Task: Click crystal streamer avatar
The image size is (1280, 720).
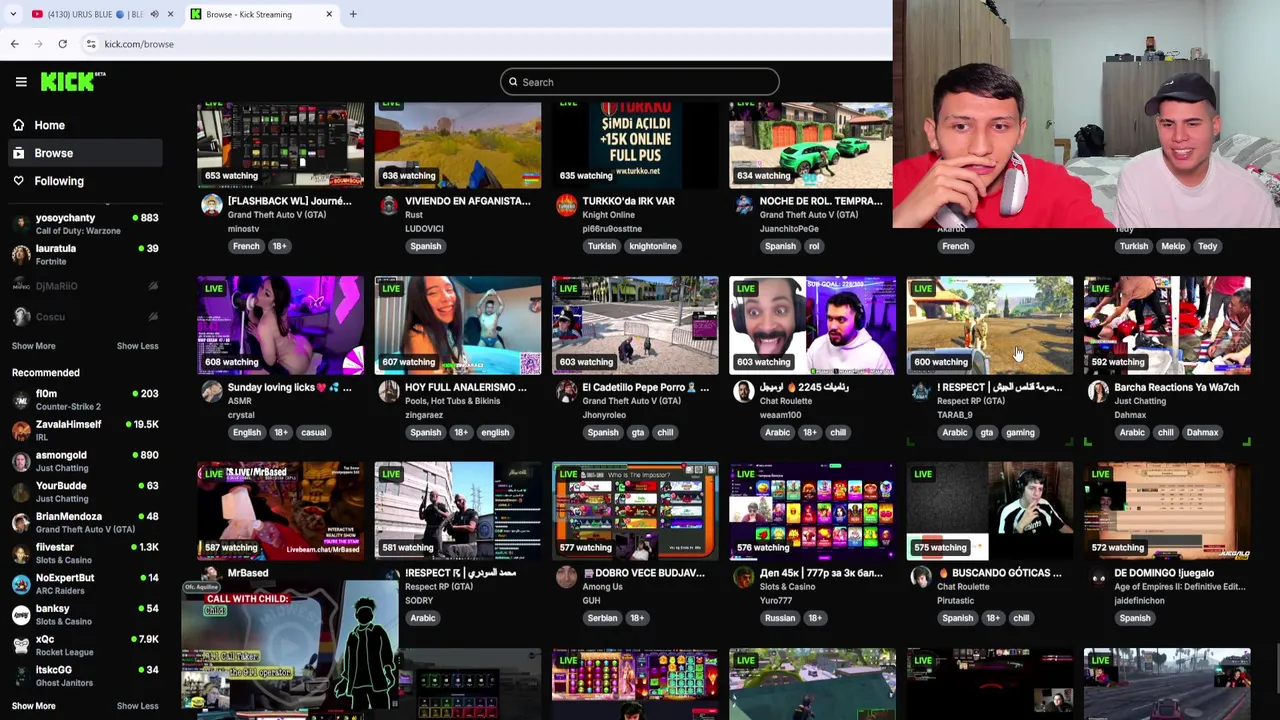Action: tap(211, 391)
